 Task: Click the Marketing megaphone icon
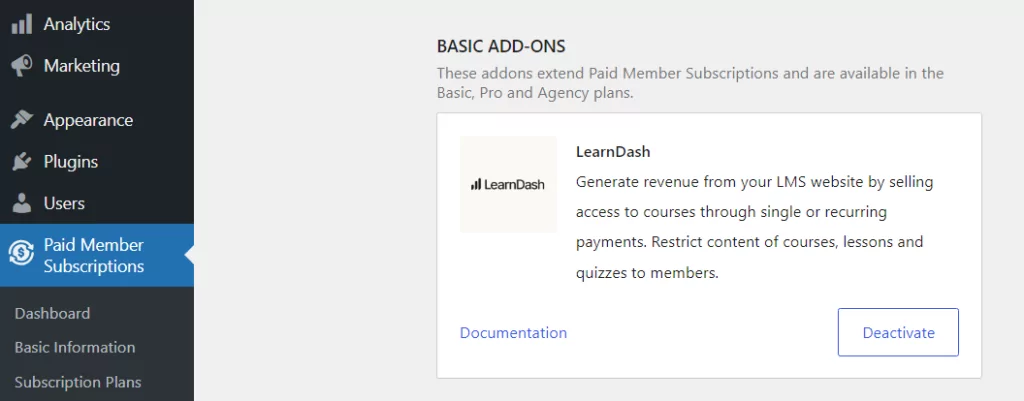22,66
